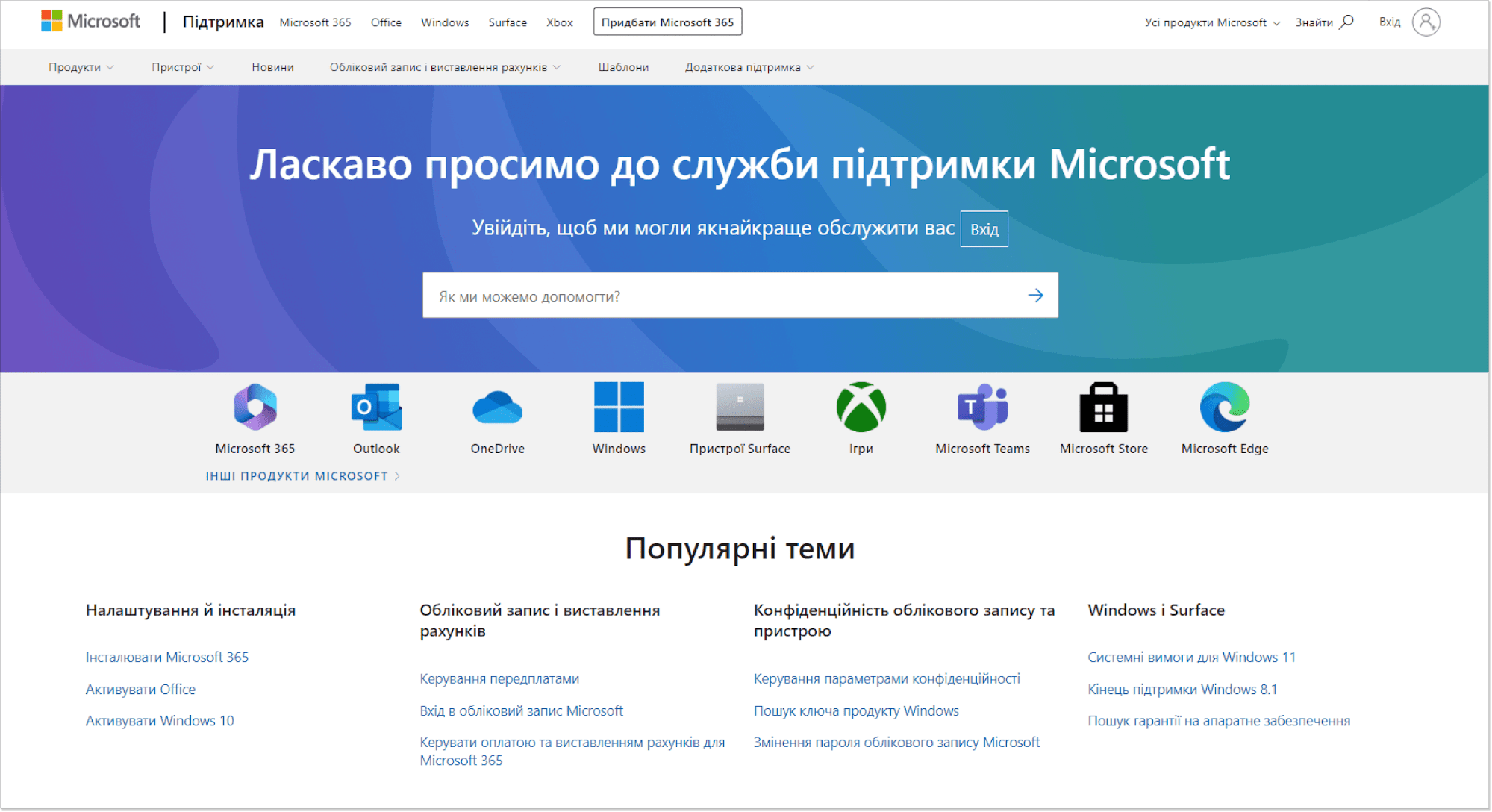Image resolution: width=1492 pixels, height=812 pixels.
Task: Select Xbox in top navigation
Action: pyautogui.click(x=559, y=22)
